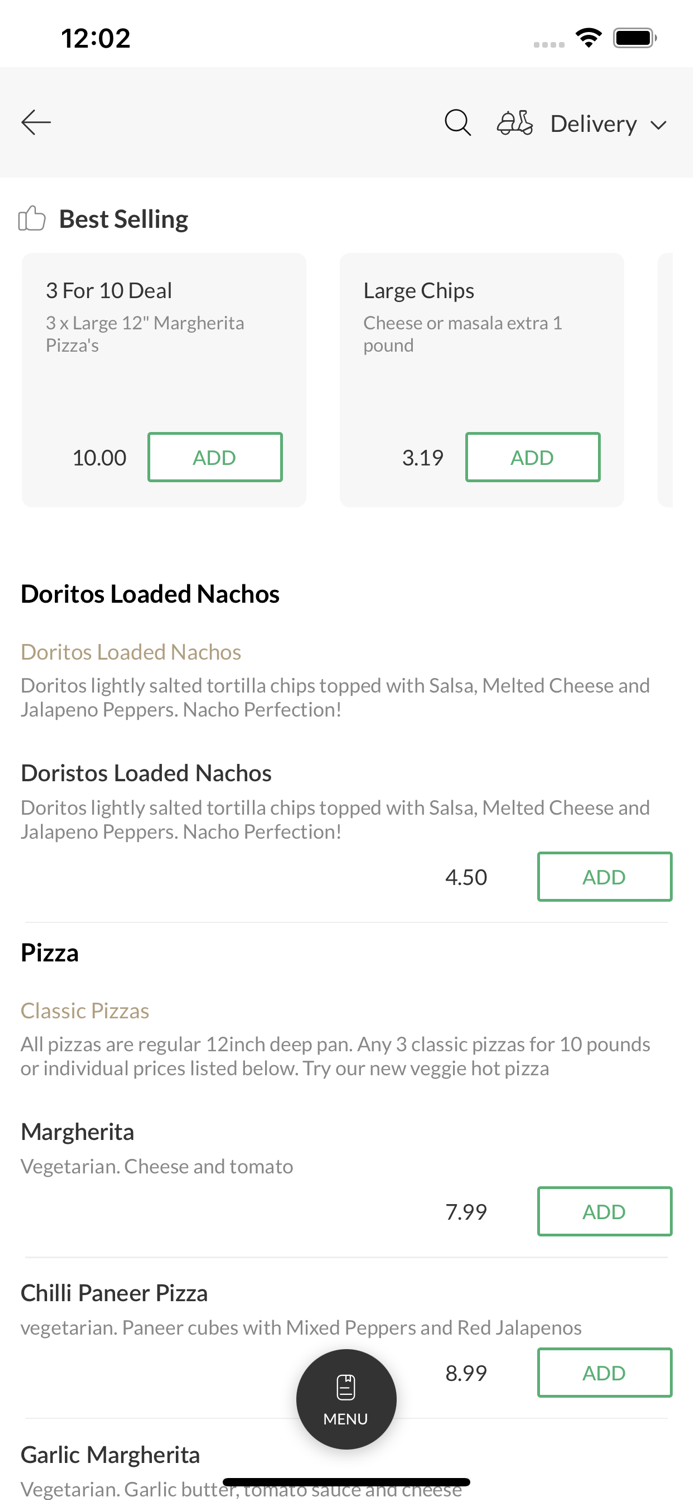Image resolution: width=693 pixels, height=1500 pixels.
Task: Select the Classic Pizzas subcategory link
Action: [85, 1011]
